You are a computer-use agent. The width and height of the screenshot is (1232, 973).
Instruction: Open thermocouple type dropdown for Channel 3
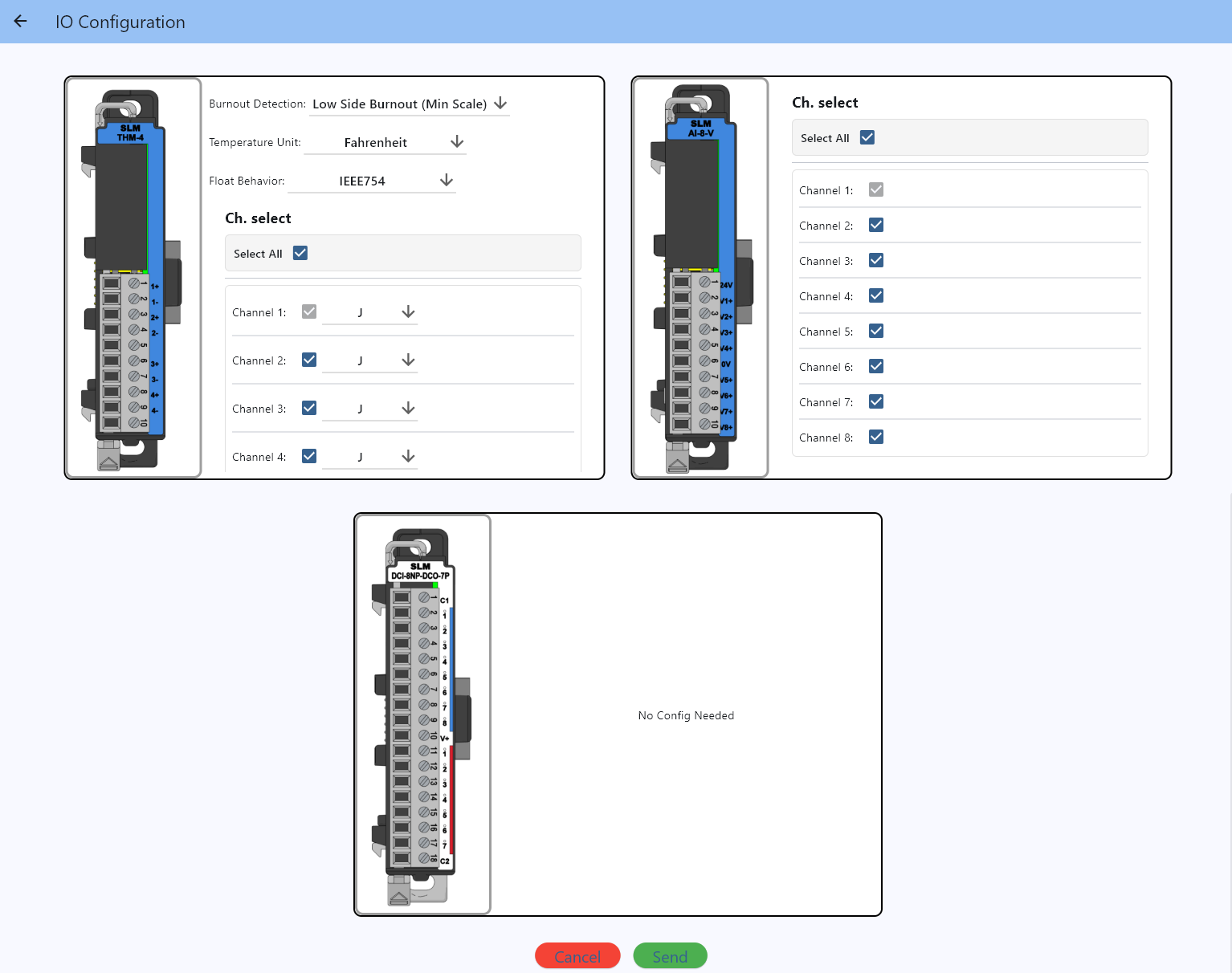[369, 409]
